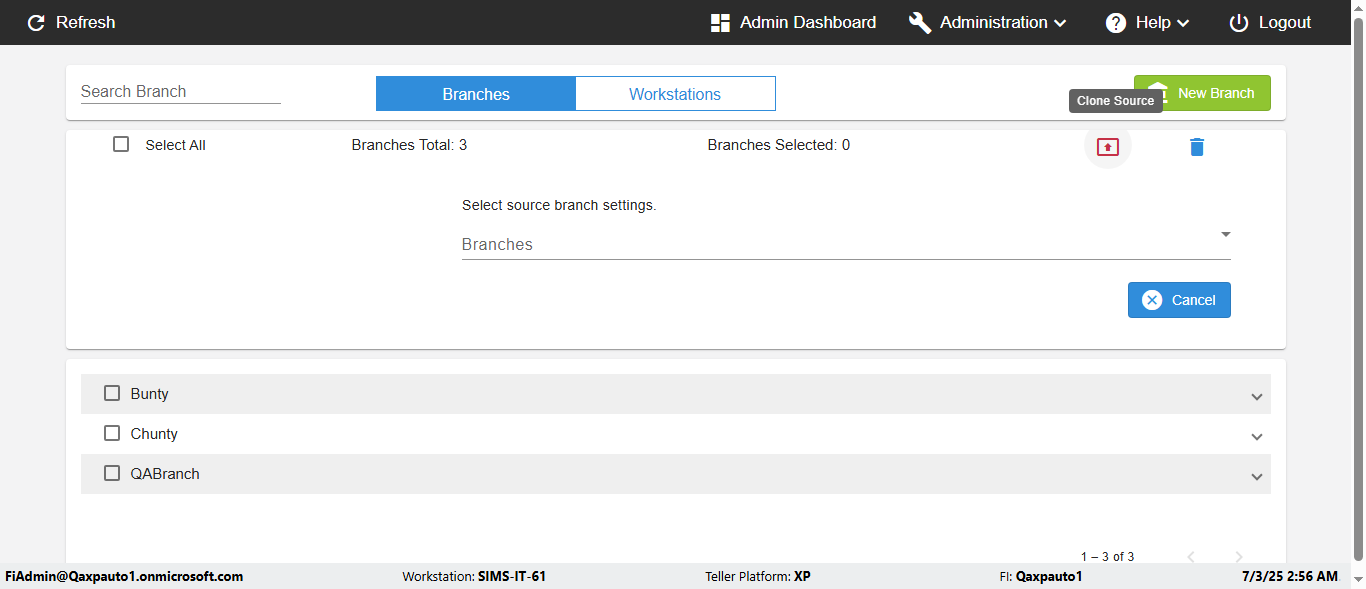The width and height of the screenshot is (1366, 589).
Task: Select the Branches tab
Action: click(x=476, y=94)
